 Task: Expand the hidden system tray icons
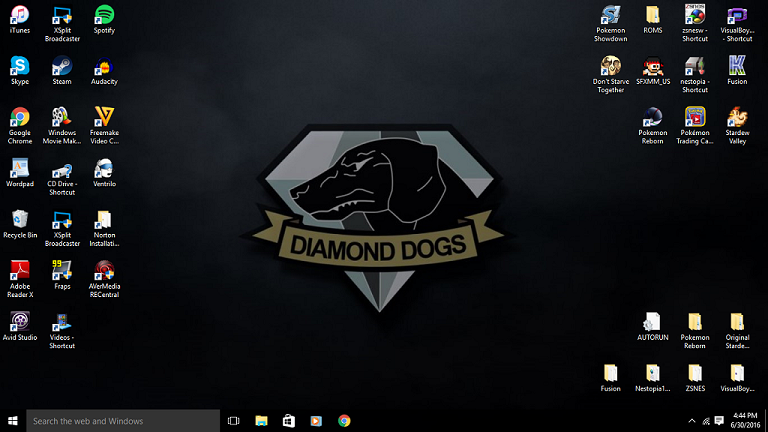692,421
